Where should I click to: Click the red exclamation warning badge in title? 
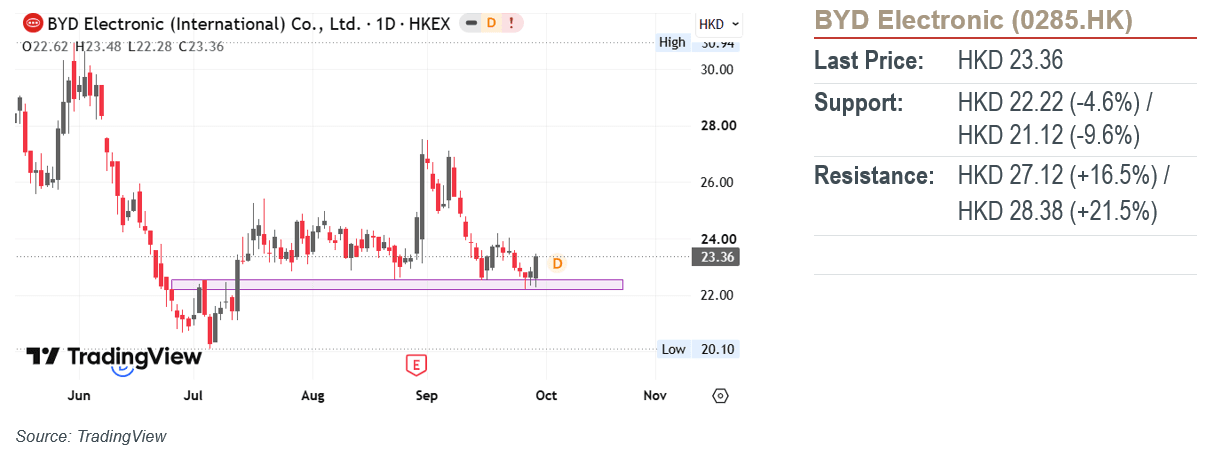coord(512,22)
